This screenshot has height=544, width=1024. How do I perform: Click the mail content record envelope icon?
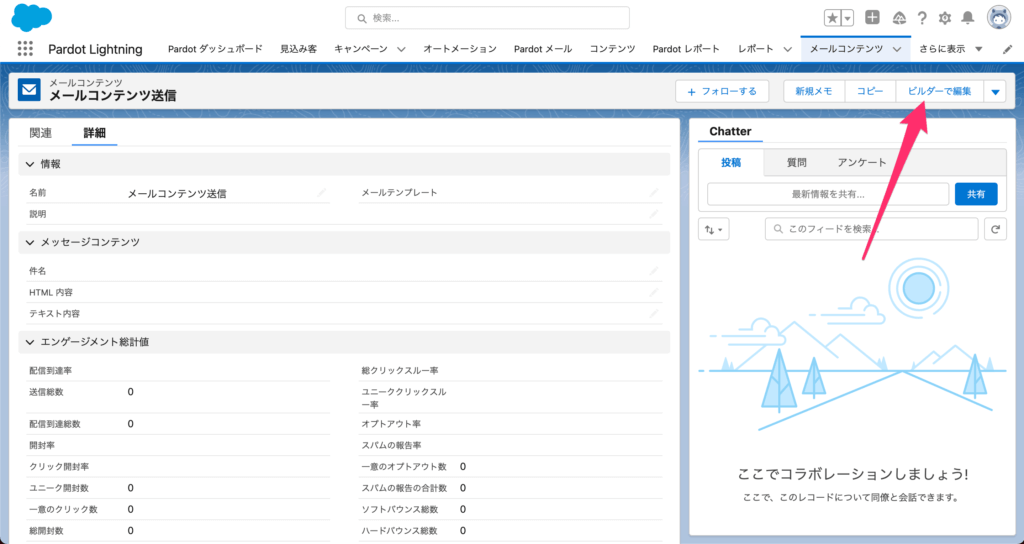[x=29, y=90]
